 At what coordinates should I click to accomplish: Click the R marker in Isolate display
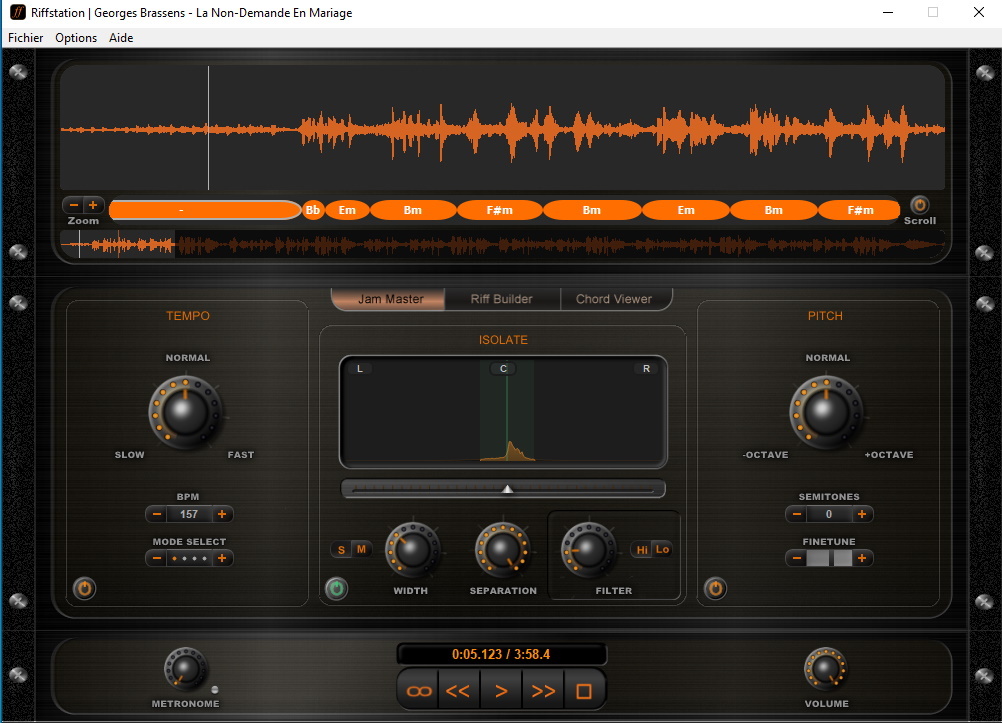646,369
